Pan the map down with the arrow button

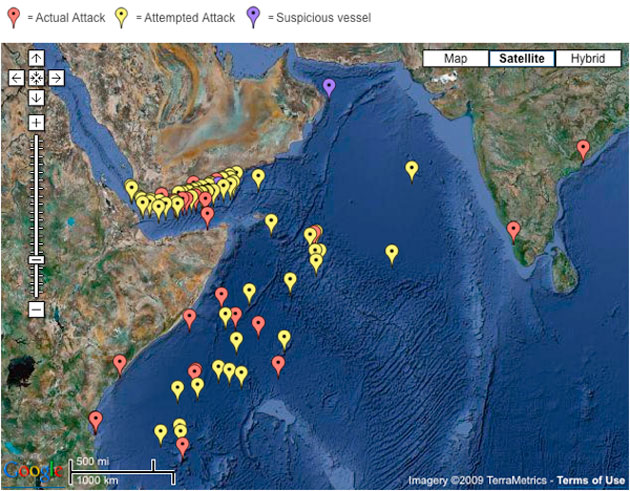click(x=36, y=98)
